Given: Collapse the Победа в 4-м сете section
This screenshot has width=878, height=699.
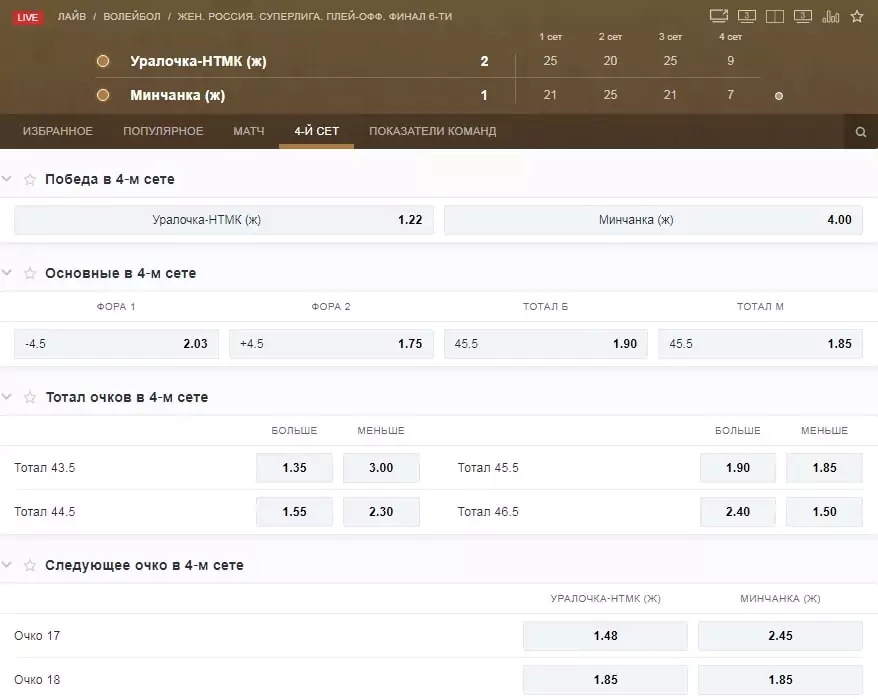Looking at the screenshot, I should (7, 179).
